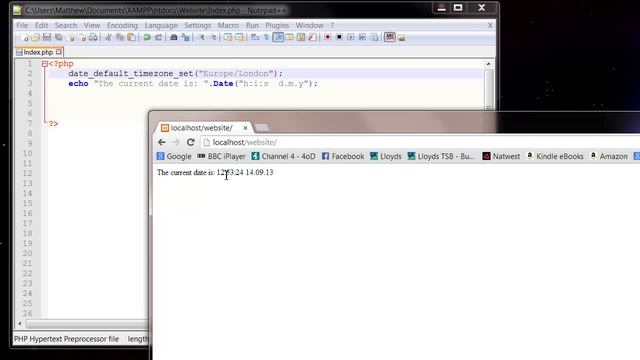Click the Zoom Out toolbar icon

(x=213, y=38)
